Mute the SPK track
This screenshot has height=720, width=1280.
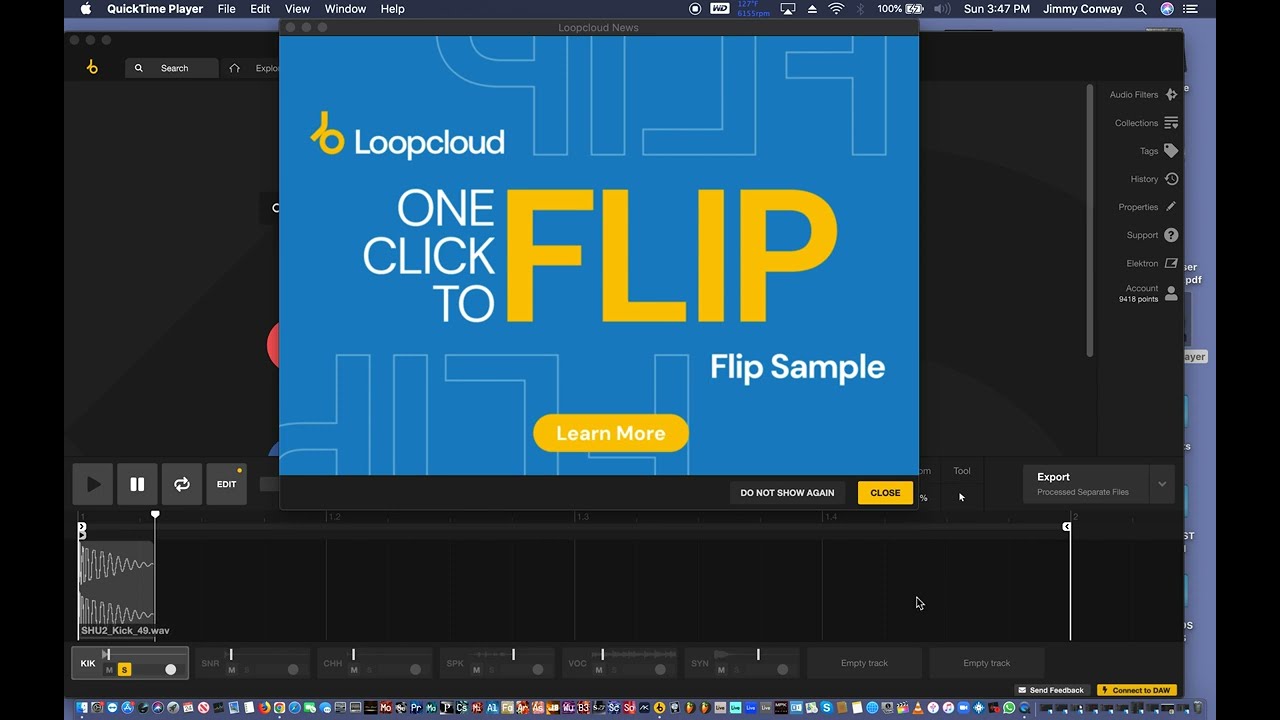tap(476, 670)
